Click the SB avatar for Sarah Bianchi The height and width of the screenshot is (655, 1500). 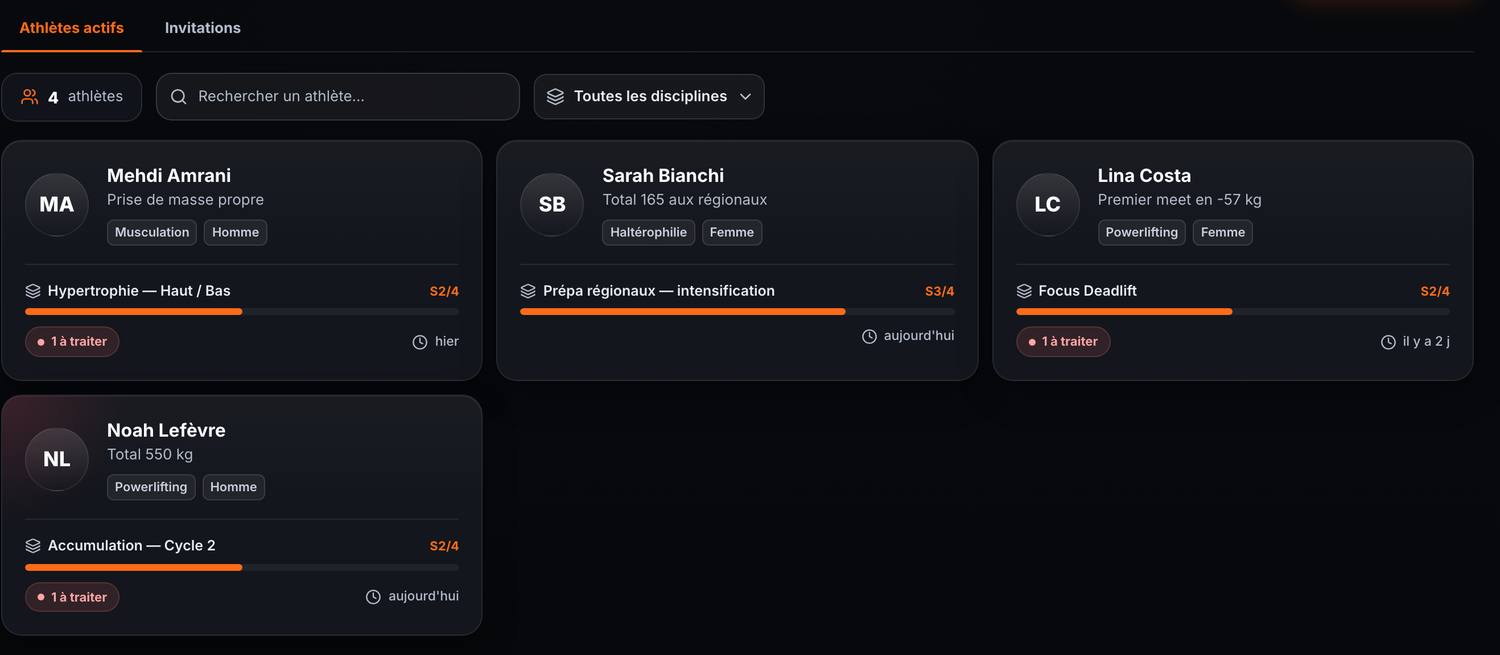point(552,204)
